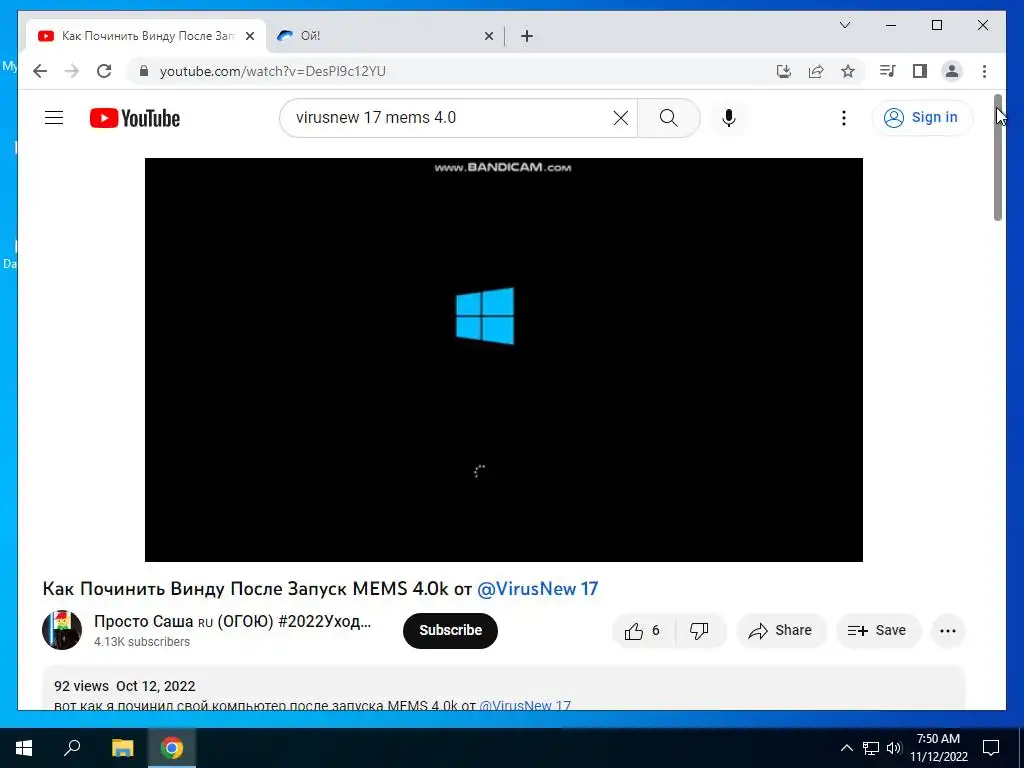Toggle the Chrome side panel

pyautogui.click(x=920, y=71)
